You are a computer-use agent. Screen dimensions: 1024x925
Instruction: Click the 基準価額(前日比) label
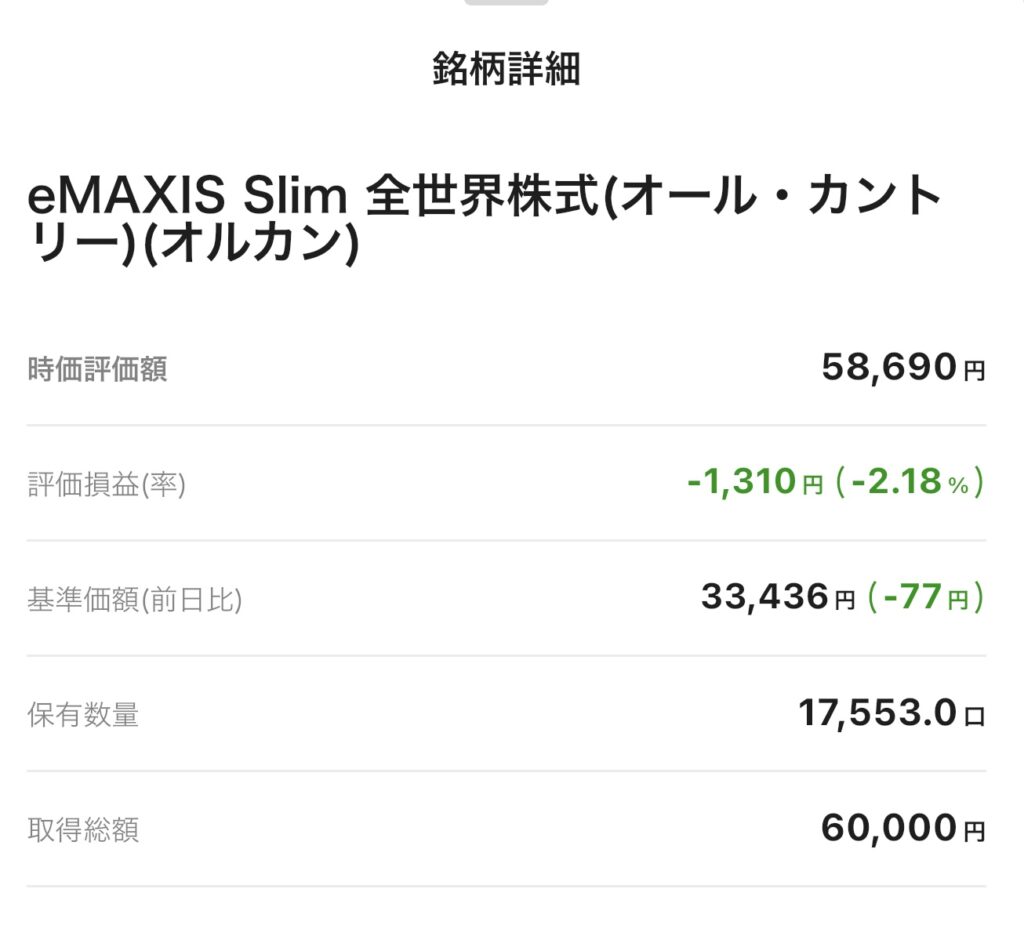[135, 600]
